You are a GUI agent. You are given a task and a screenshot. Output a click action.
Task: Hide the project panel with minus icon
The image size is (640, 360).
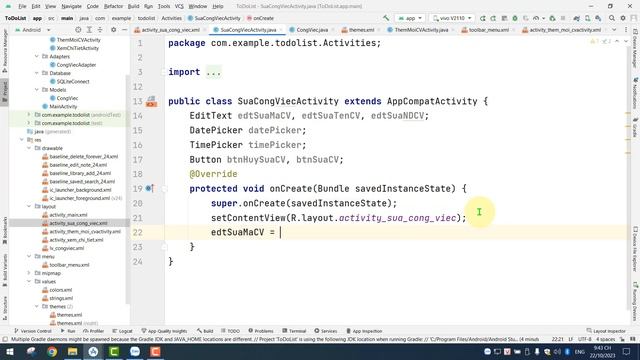124,30
